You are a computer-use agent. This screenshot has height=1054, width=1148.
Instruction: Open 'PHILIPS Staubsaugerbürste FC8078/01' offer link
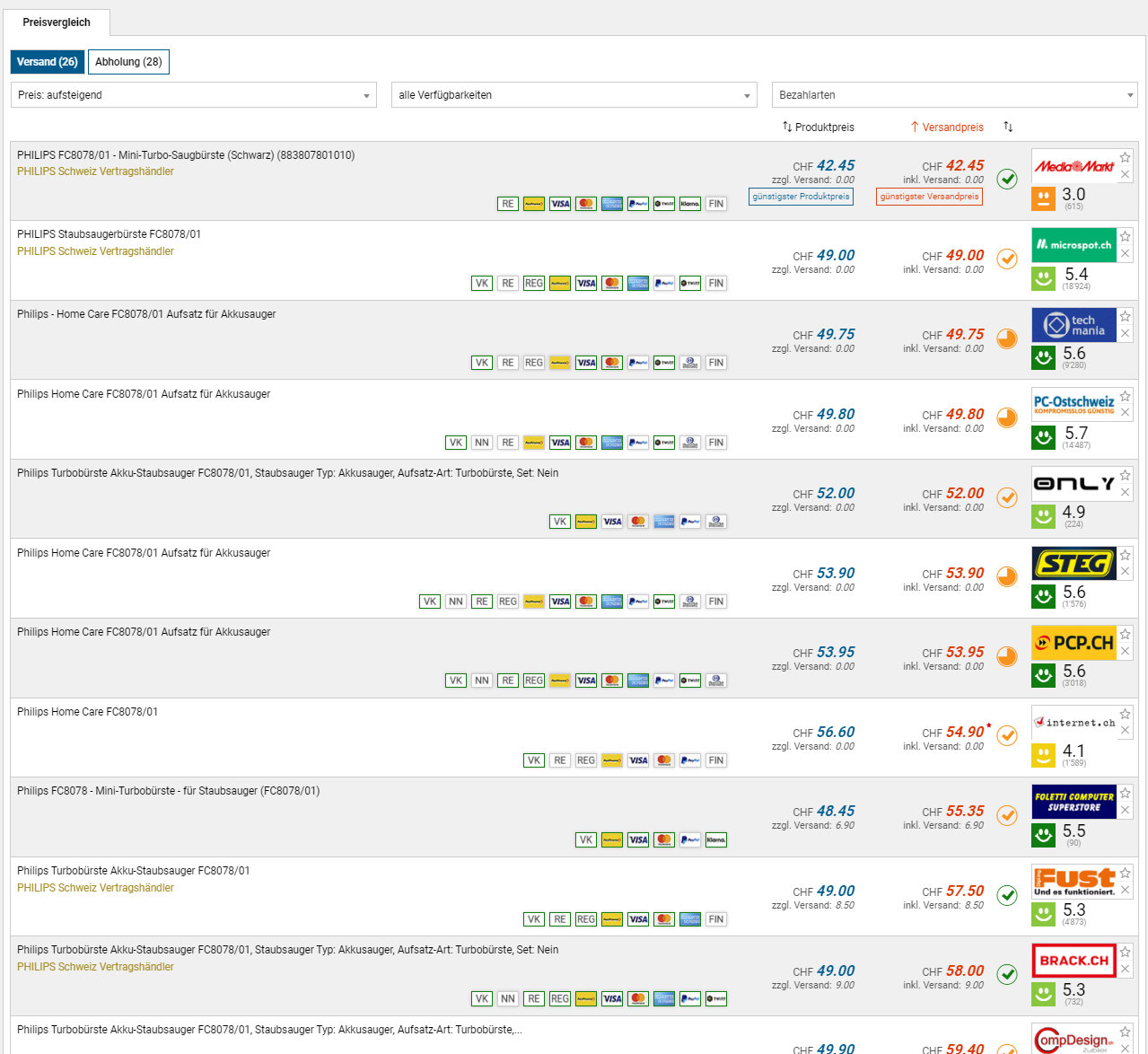(109, 234)
